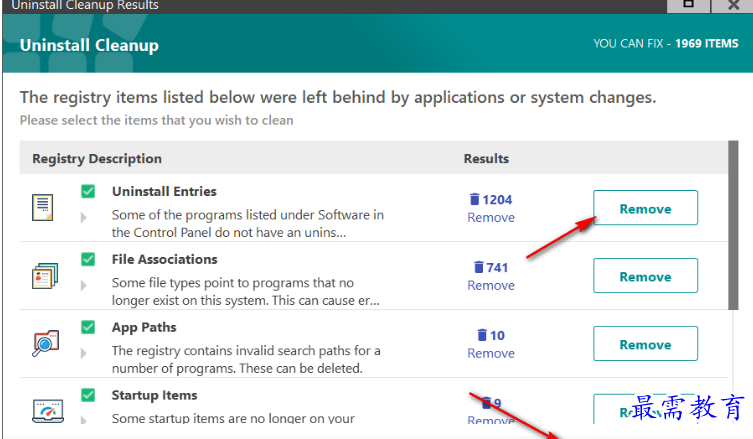753x439 pixels.
Task: Expand the File Associations details arrow
Action: pyautogui.click(x=84, y=285)
